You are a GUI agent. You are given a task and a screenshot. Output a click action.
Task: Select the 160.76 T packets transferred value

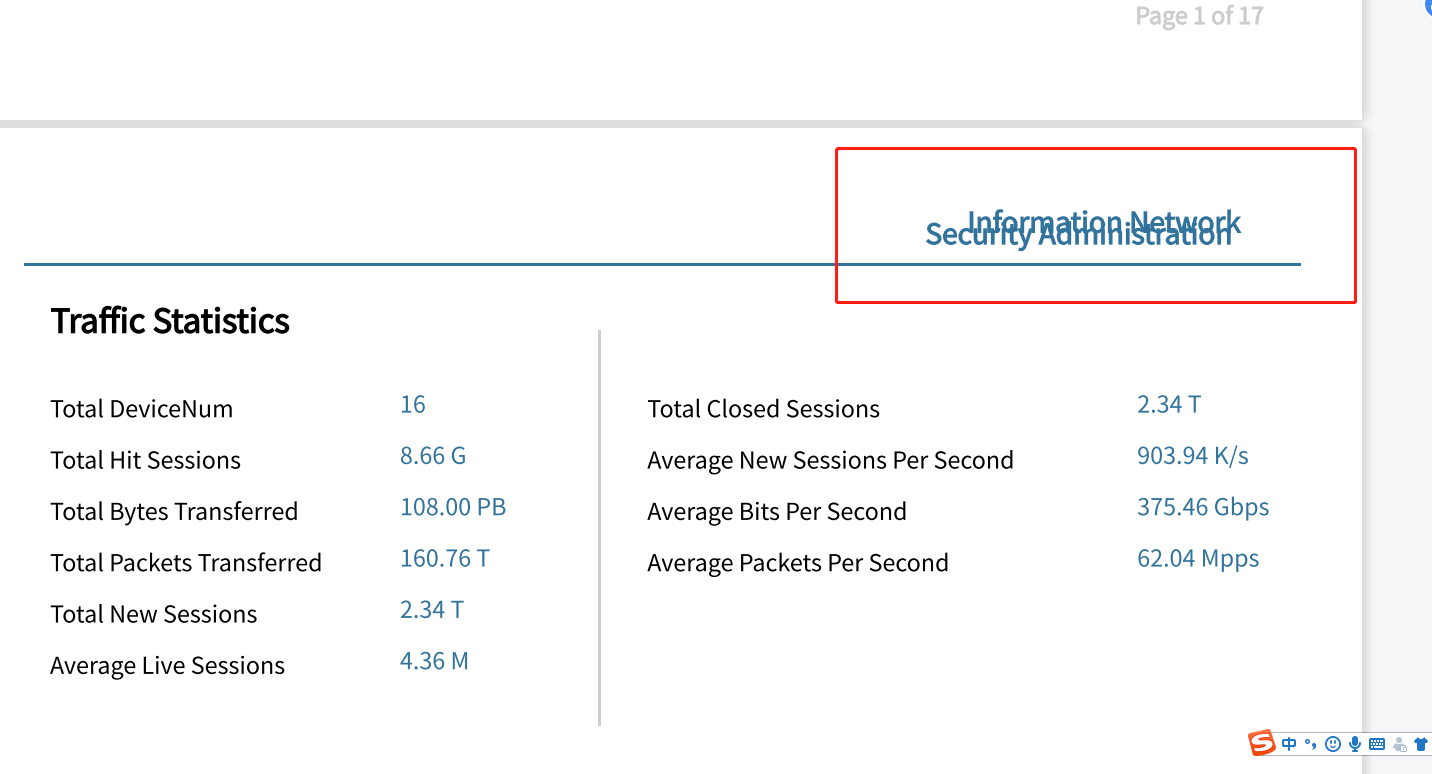pyautogui.click(x=444, y=558)
